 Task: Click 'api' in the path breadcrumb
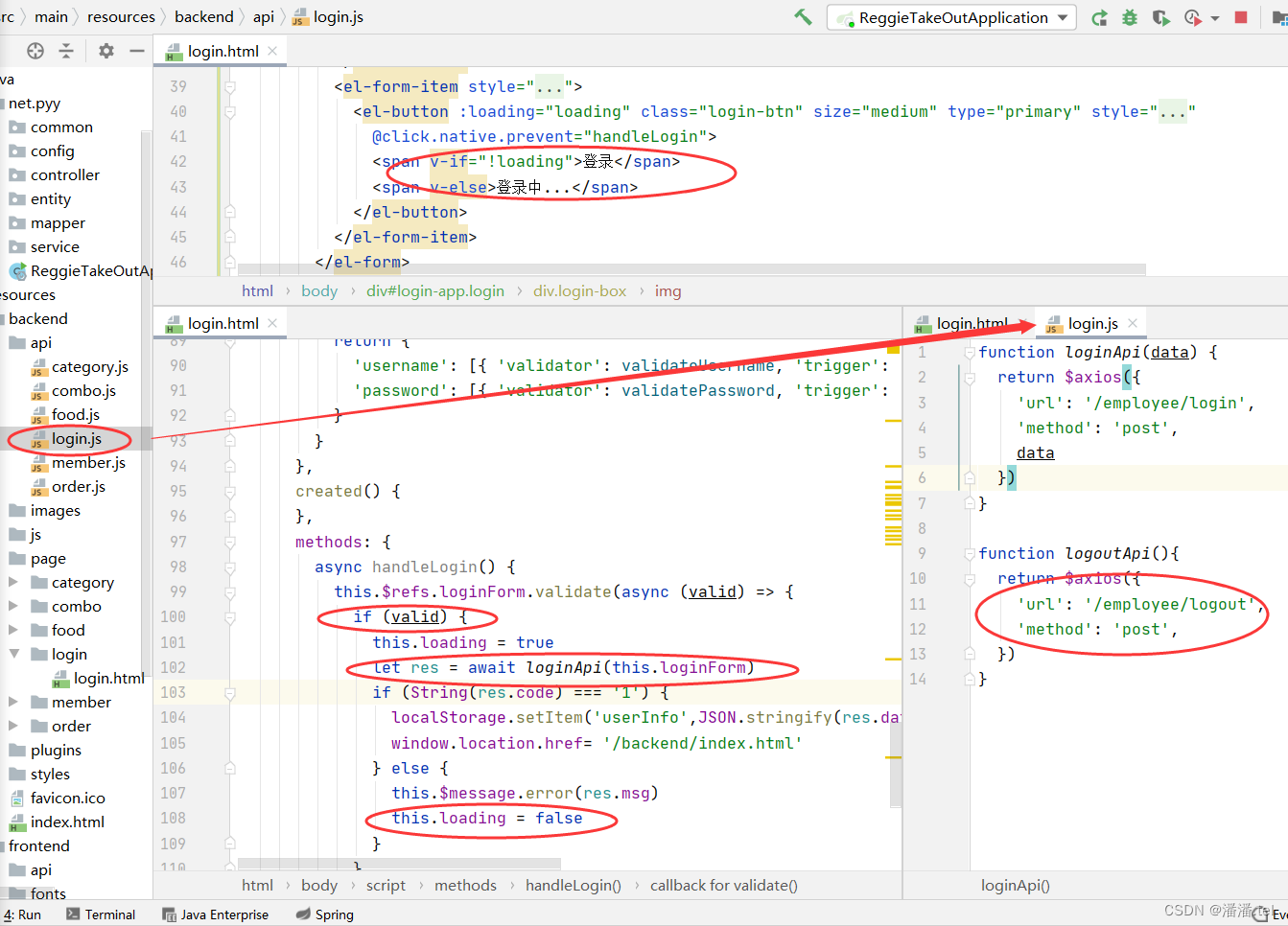point(264,17)
